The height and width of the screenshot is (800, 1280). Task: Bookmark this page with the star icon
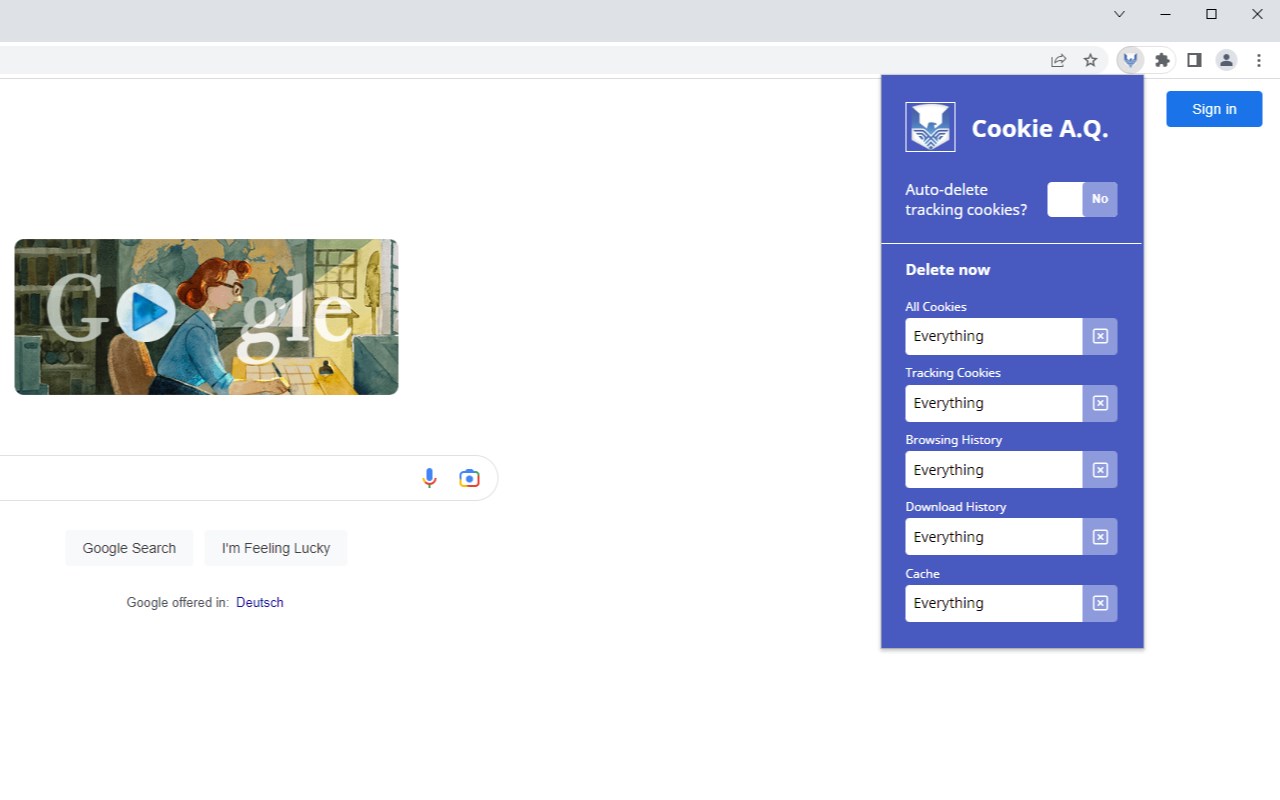coord(1090,60)
